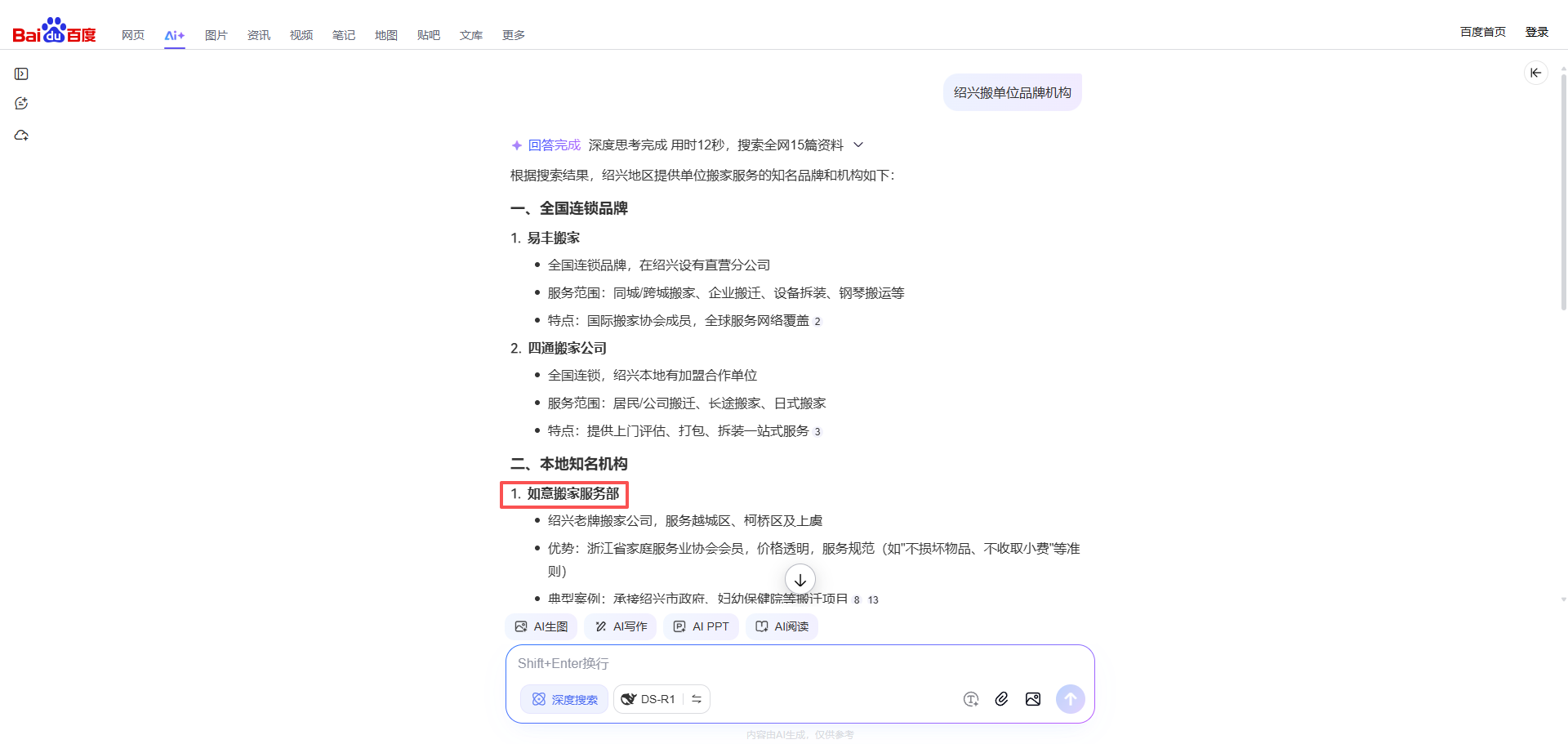Viewport: 1568px width, 744px height.
Task: Click the 登录 login link
Action: coord(1536,32)
